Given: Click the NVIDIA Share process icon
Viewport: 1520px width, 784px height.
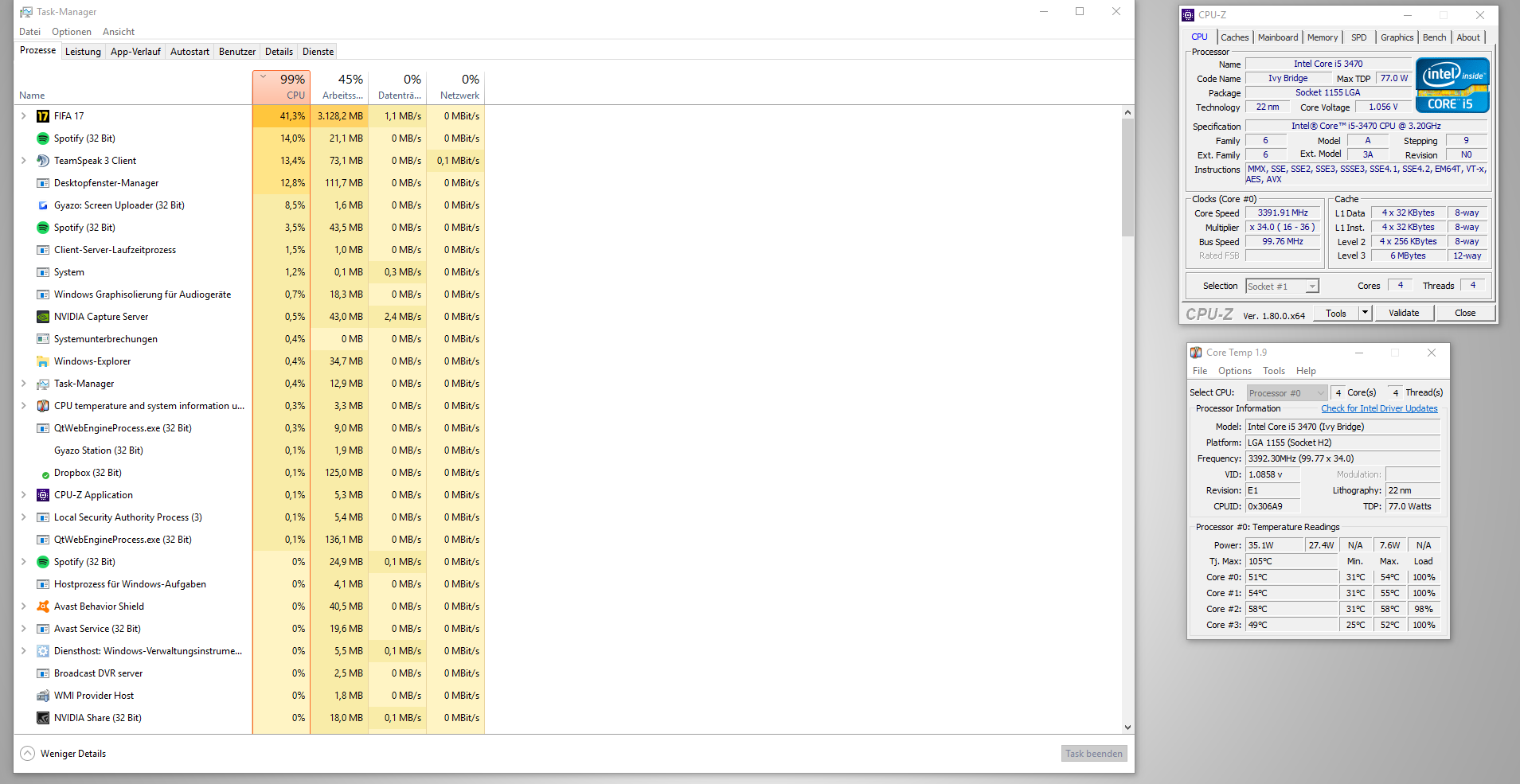Looking at the screenshot, I should [x=43, y=718].
